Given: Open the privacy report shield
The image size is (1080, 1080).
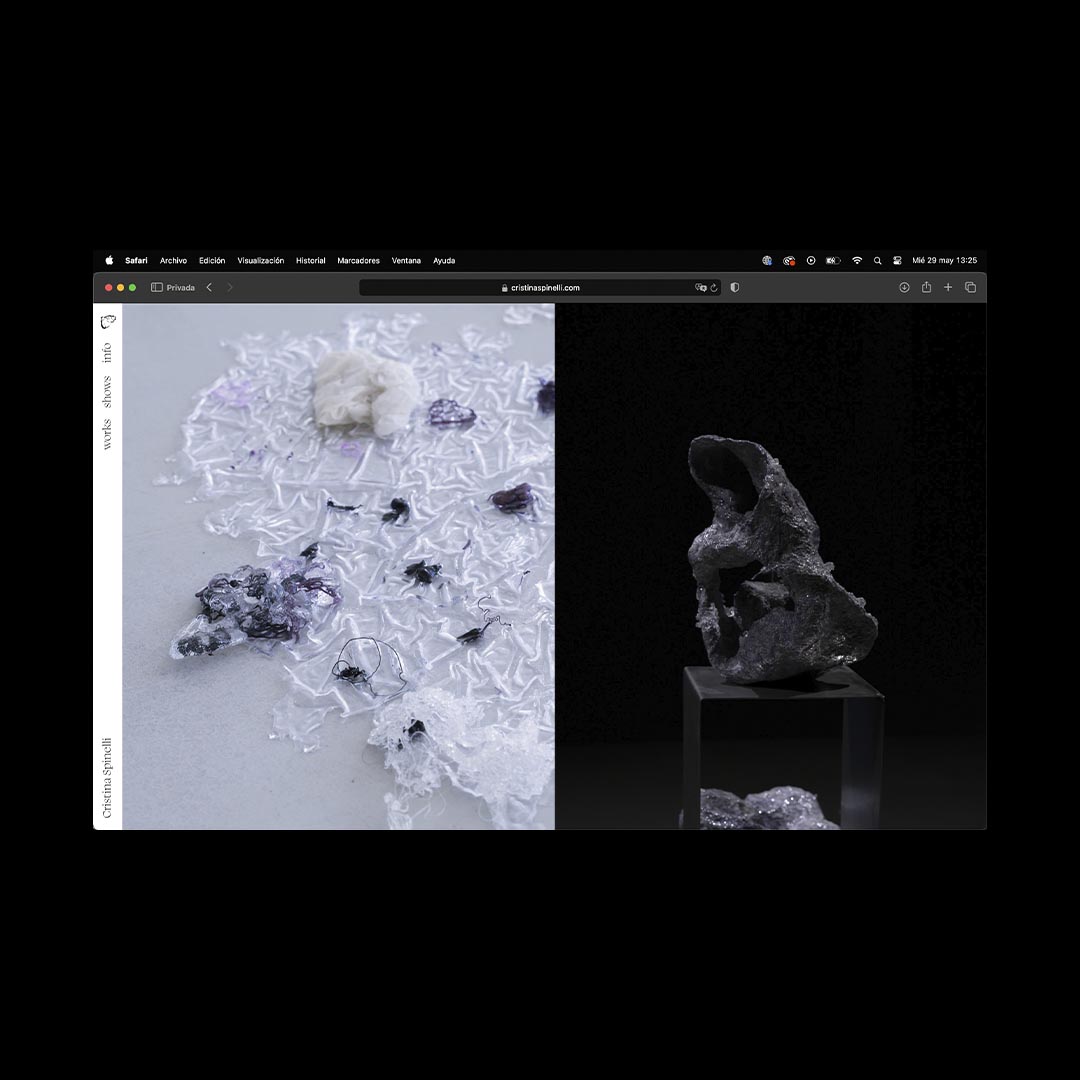Looking at the screenshot, I should 735,287.
